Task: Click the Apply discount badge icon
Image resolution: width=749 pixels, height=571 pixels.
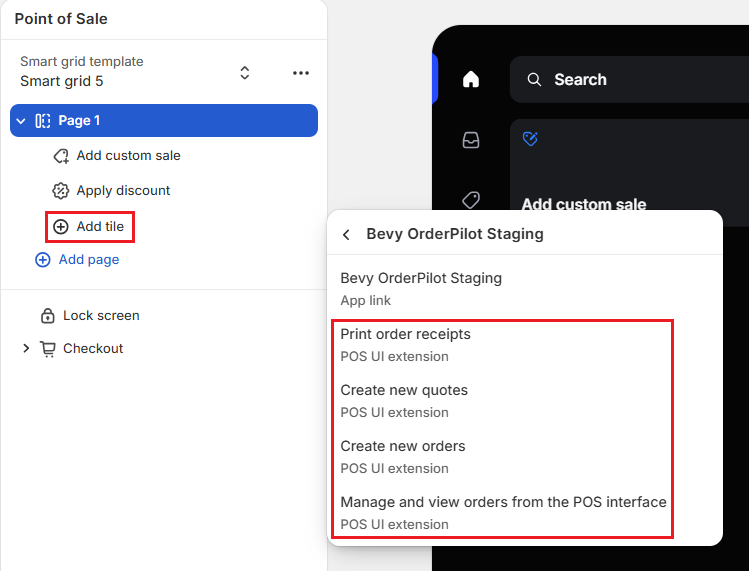Action: (61, 191)
